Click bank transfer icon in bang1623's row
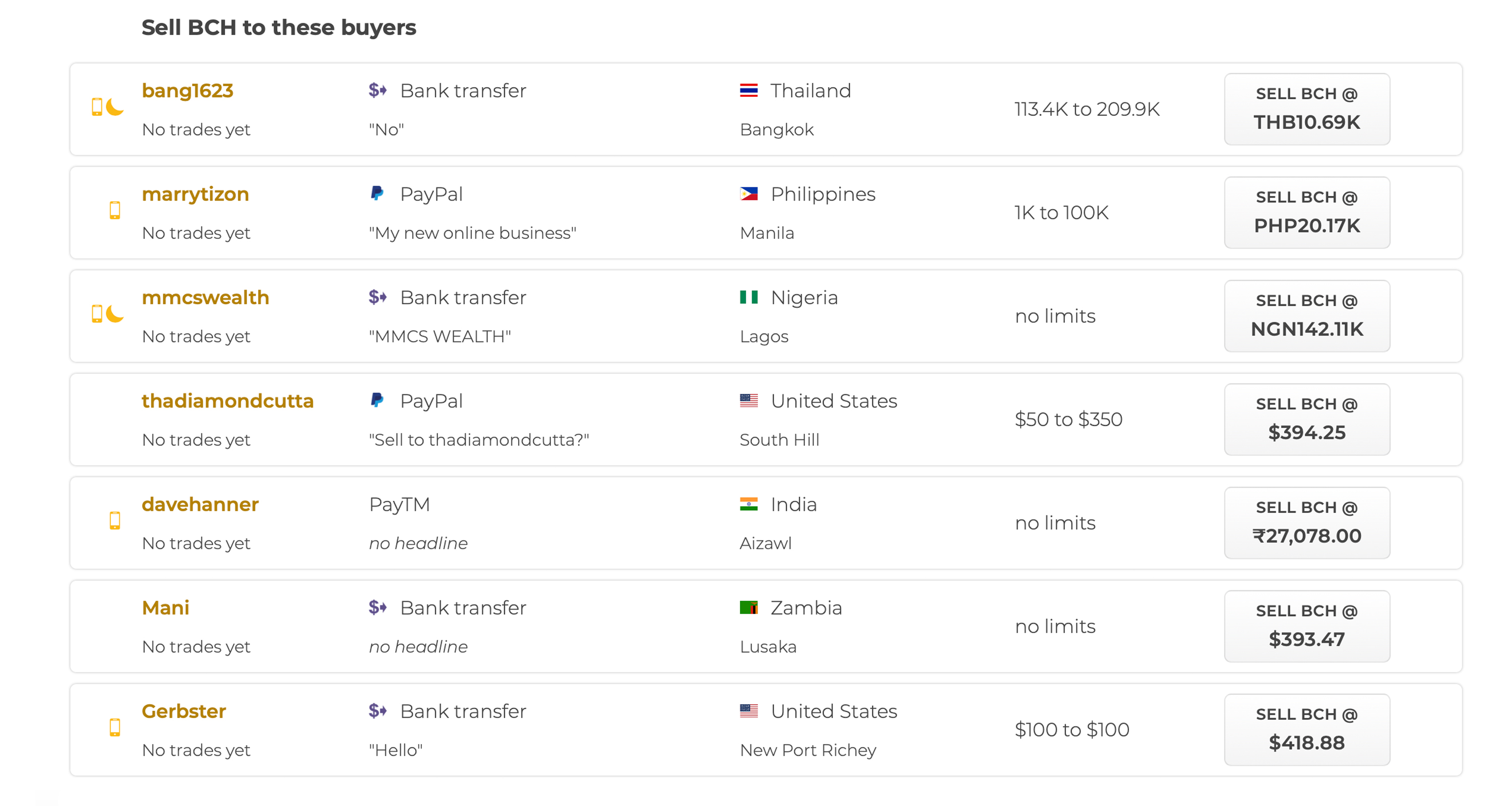The height and width of the screenshot is (806, 1512). 377,90
